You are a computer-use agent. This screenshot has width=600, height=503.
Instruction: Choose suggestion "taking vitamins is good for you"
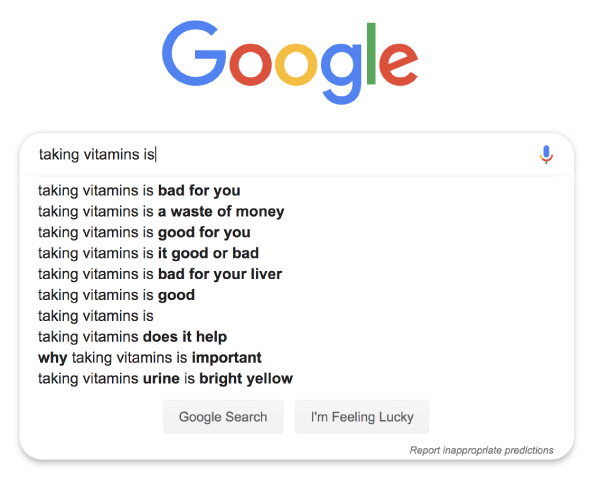144,232
